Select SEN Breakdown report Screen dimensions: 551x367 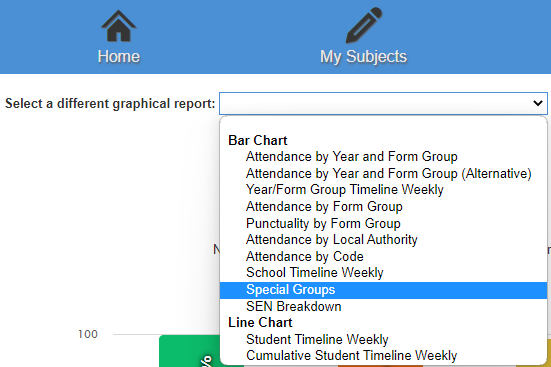tap(383, 307)
